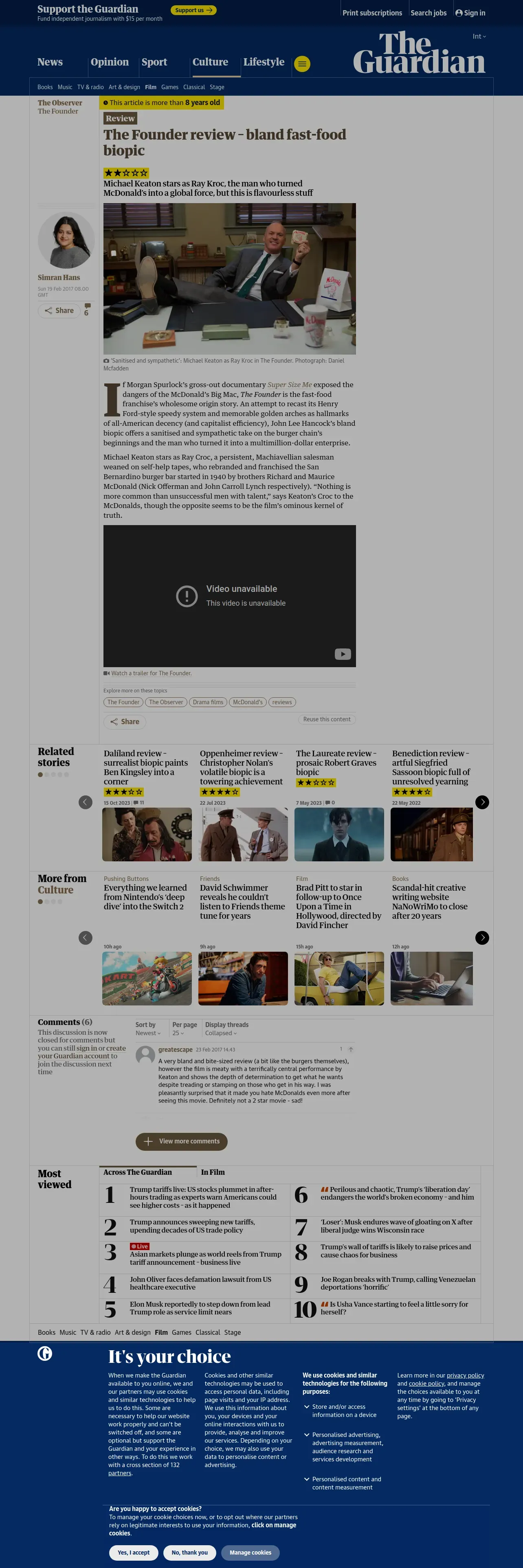Click the Guardian G logo in cookie banner
The width and height of the screenshot is (523, 1568).
tap(45, 1353)
